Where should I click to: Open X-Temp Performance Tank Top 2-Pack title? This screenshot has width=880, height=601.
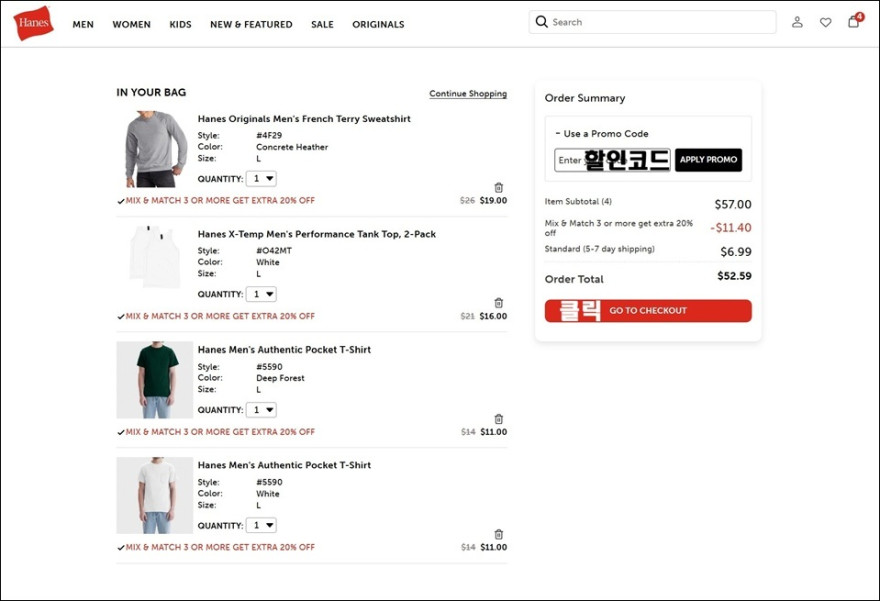click(317, 235)
